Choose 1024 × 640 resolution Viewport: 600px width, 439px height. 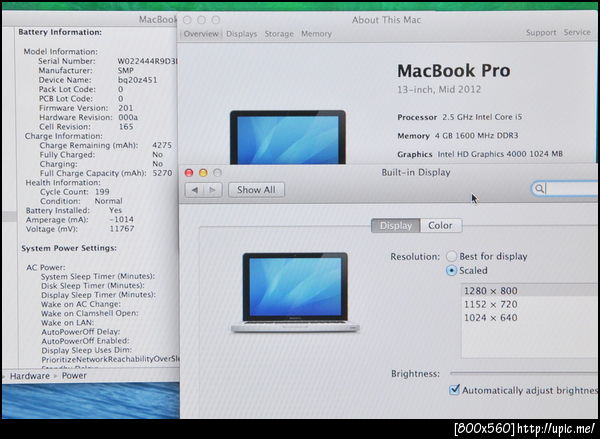point(530,318)
